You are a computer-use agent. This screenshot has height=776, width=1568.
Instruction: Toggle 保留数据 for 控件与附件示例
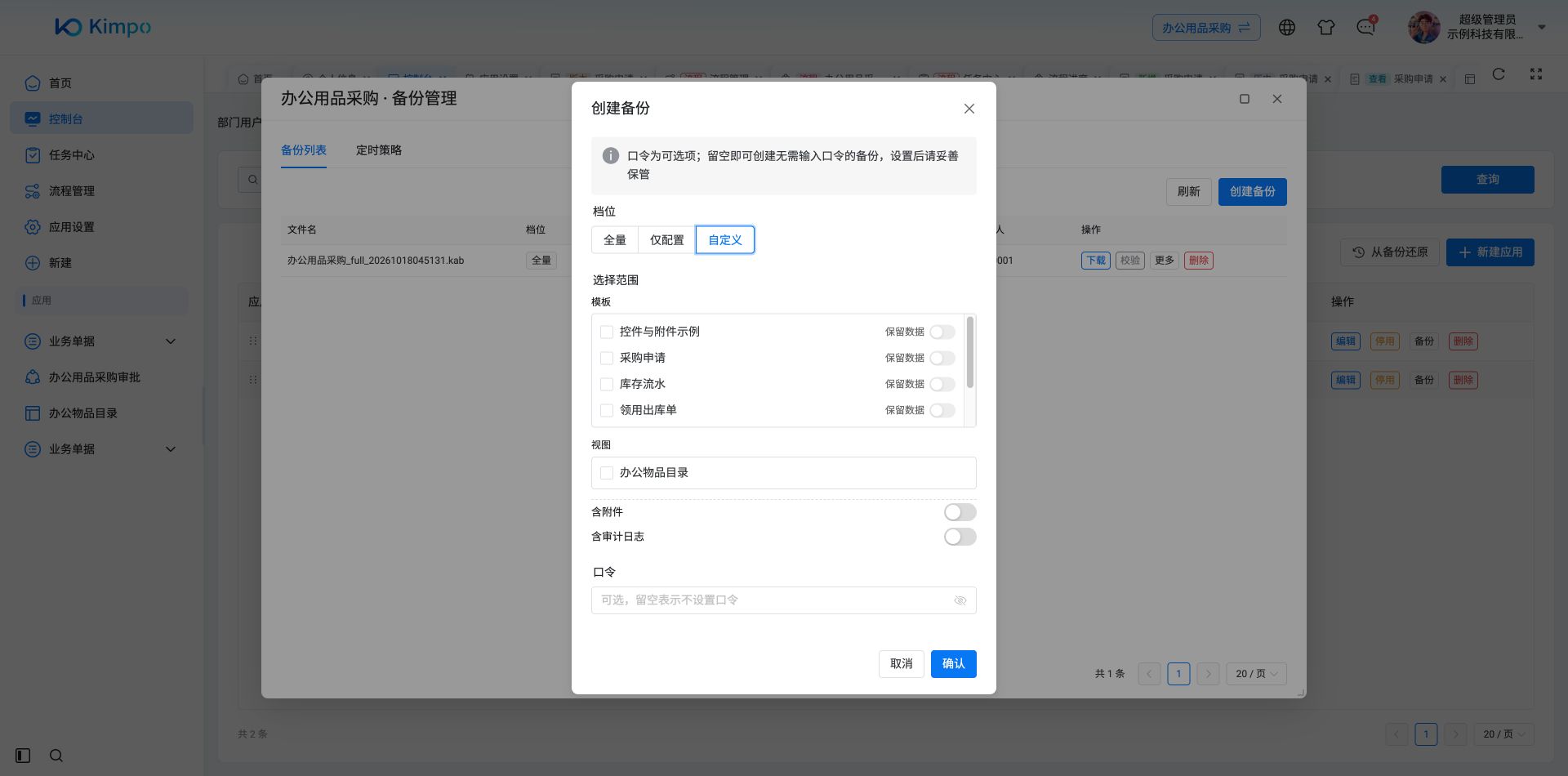click(x=942, y=332)
